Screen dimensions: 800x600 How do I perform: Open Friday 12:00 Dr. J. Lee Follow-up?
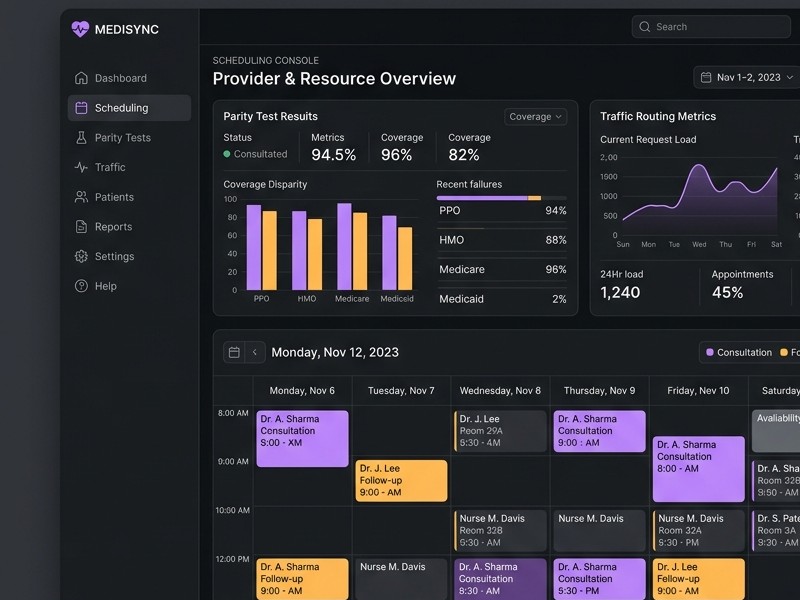(698, 579)
